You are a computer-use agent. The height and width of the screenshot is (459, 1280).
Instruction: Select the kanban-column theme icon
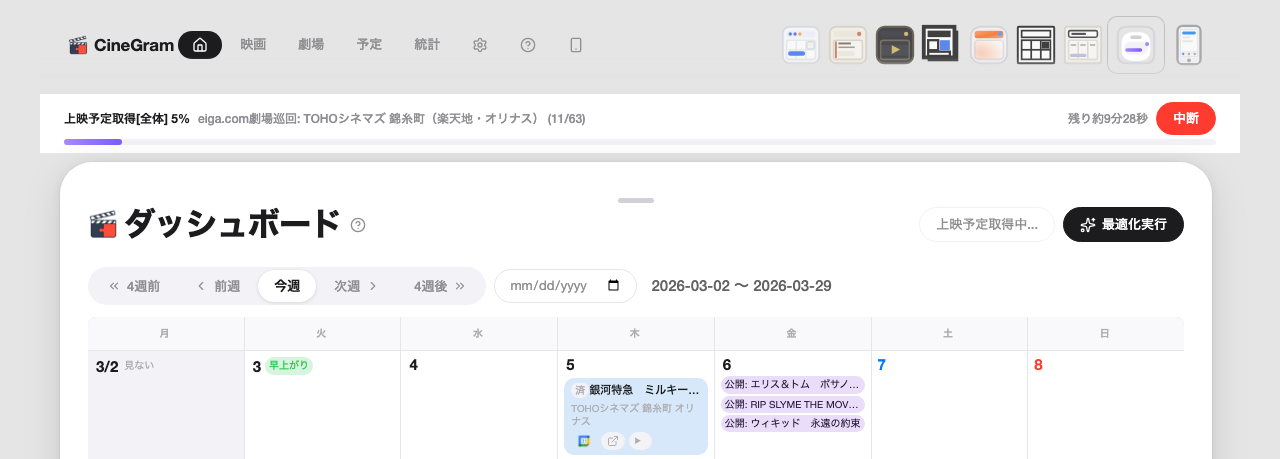pos(1083,45)
